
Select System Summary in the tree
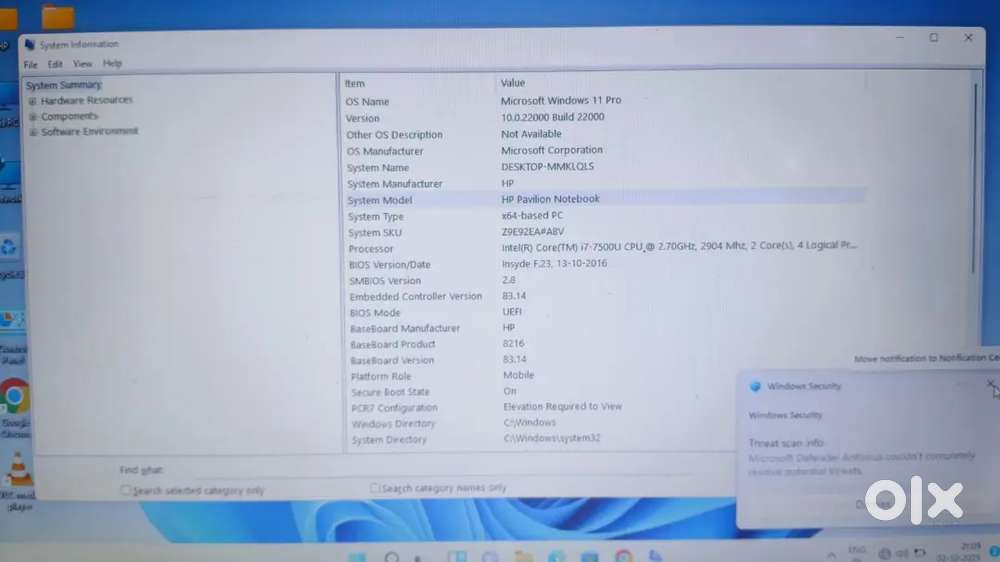[64, 85]
